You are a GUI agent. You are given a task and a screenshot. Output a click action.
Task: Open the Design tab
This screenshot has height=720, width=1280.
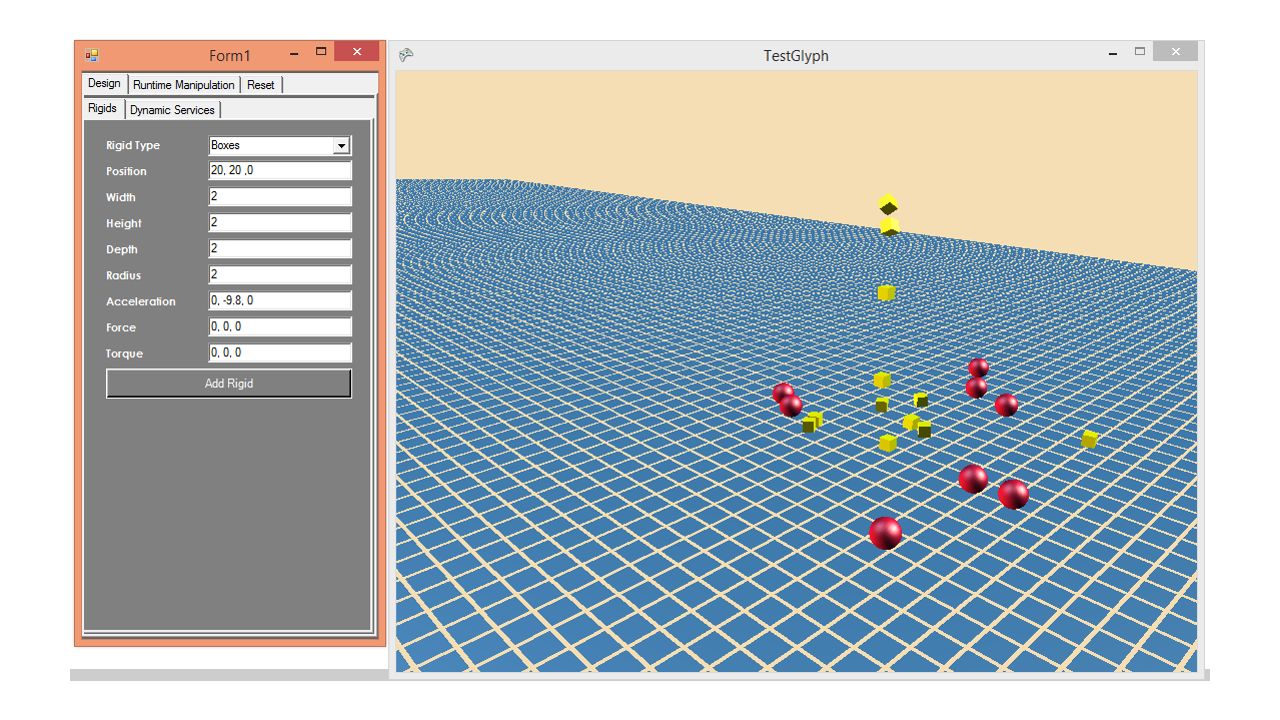(x=103, y=84)
